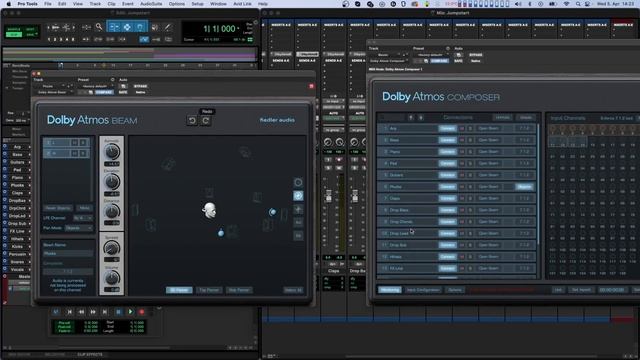
Task: Click the Undo arrow in Dolby Atmos Beam
Action: tap(192, 120)
